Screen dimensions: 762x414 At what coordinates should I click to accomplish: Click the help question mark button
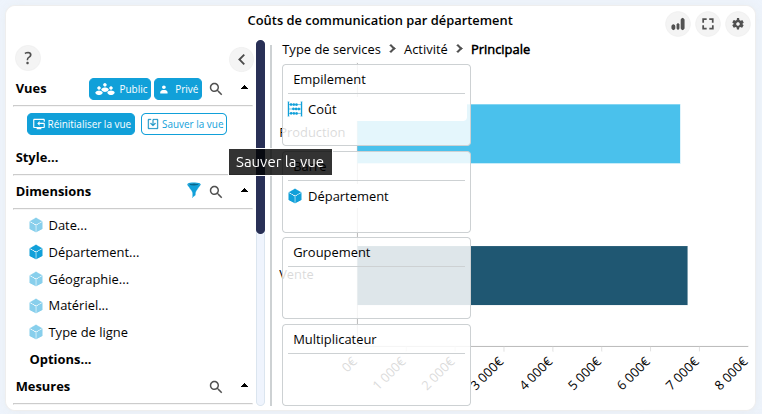30,59
